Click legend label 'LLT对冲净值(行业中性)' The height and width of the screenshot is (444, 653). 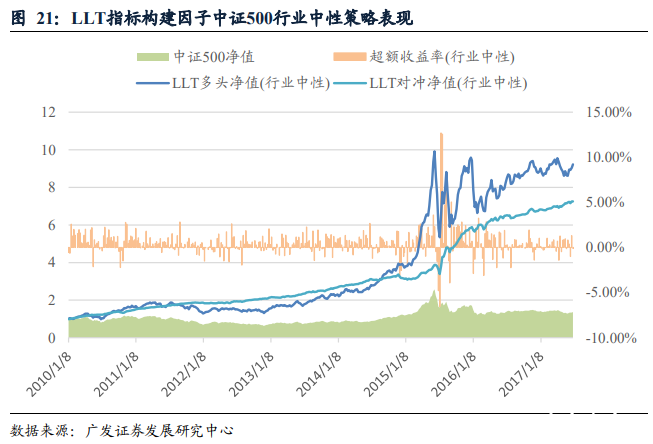[x=449, y=83]
